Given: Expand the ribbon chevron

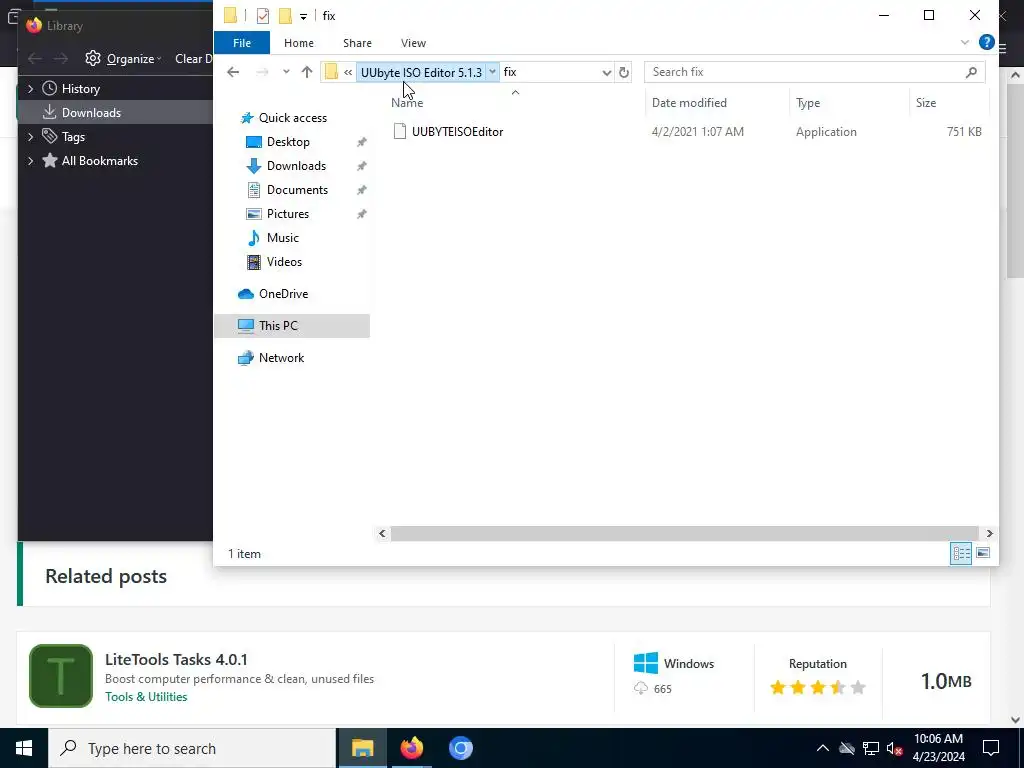Looking at the screenshot, I should click(965, 42).
